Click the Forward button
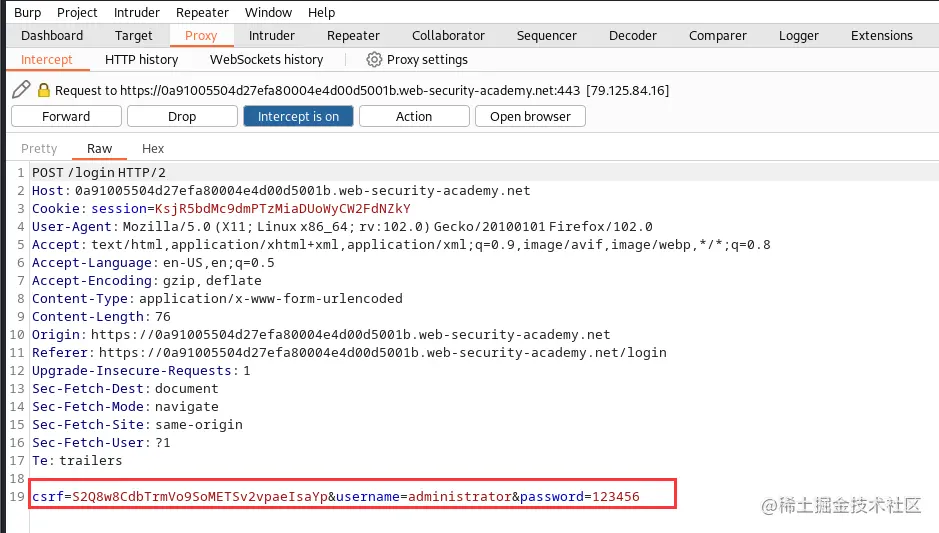Viewport: 939px width, 533px height. [66, 116]
